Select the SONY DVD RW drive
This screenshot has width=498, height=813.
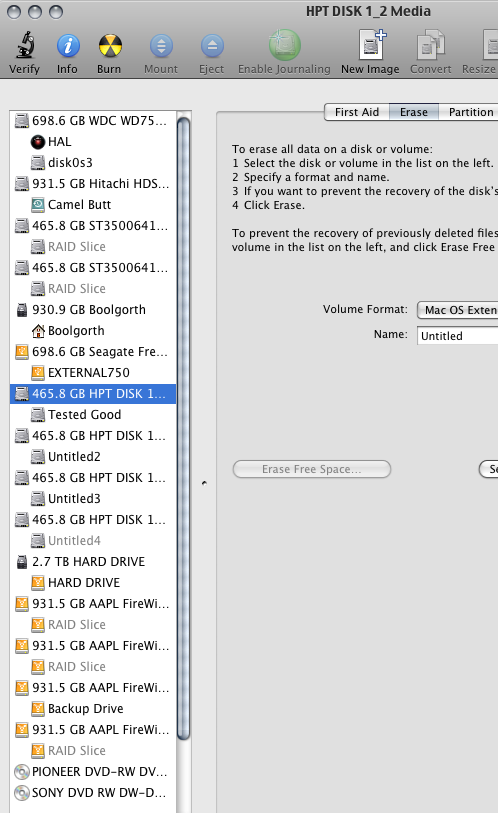click(x=93, y=792)
